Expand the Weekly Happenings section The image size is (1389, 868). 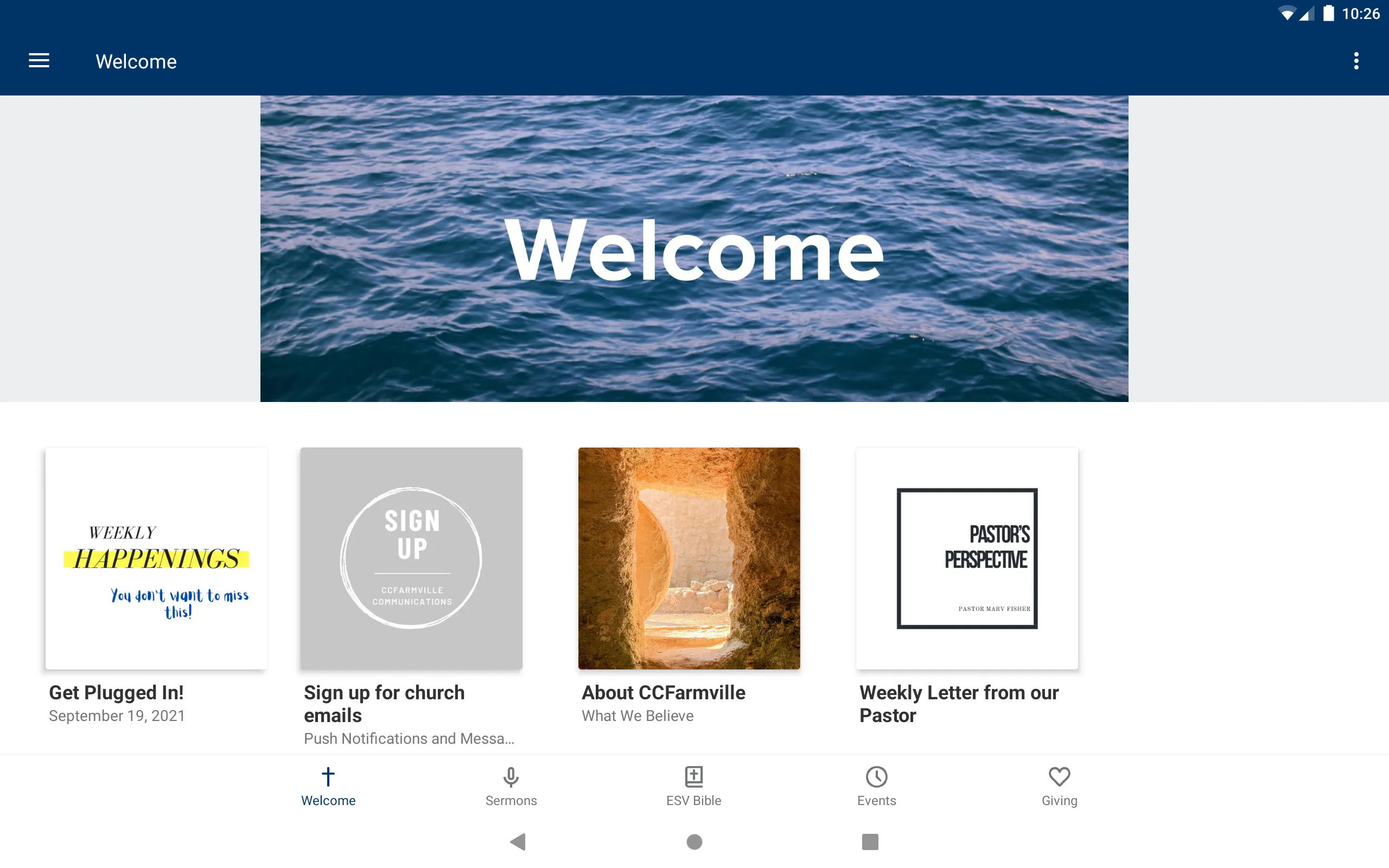(156, 558)
